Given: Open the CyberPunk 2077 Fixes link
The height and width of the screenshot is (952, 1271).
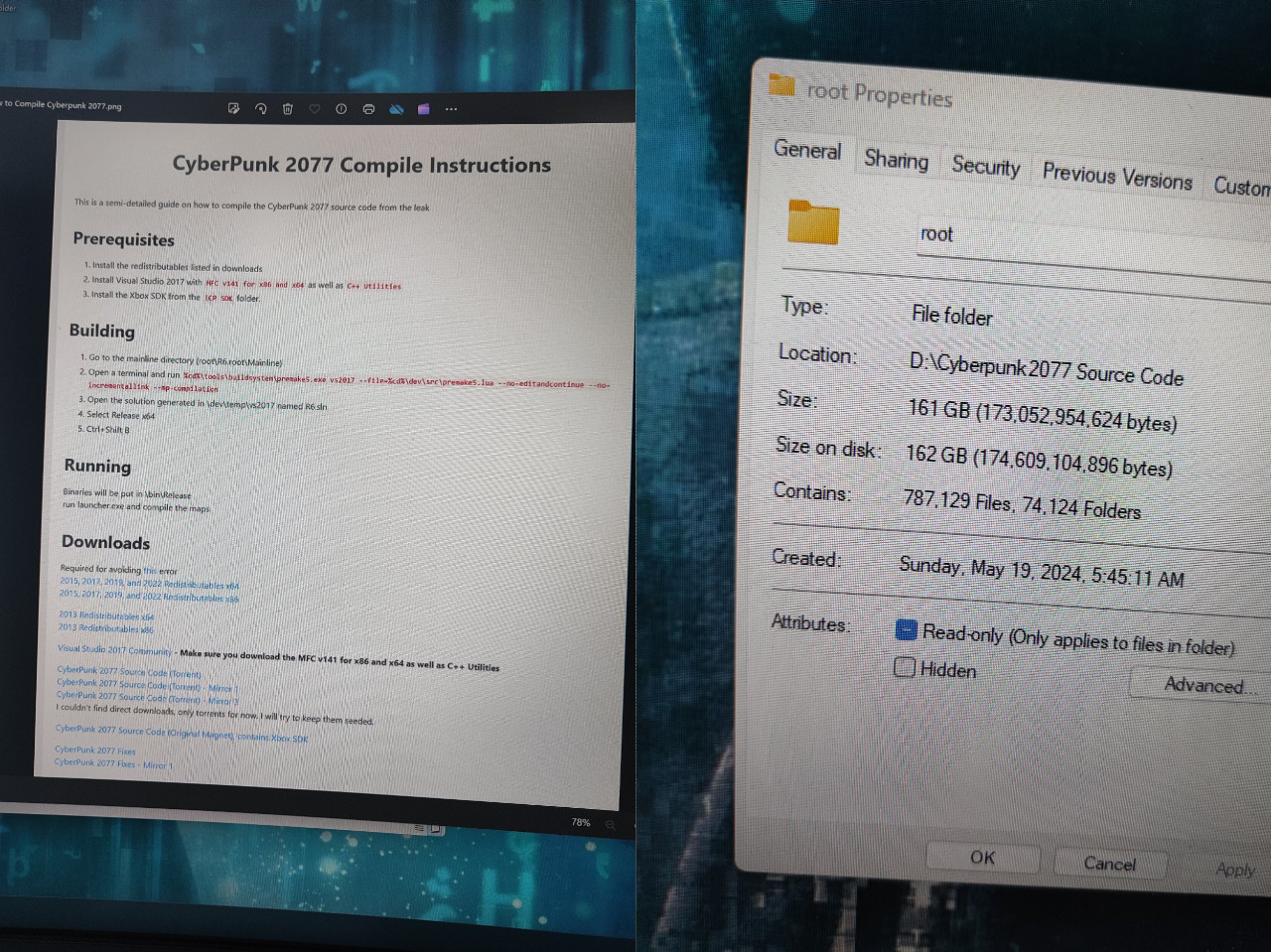Looking at the screenshot, I should point(95,750).
